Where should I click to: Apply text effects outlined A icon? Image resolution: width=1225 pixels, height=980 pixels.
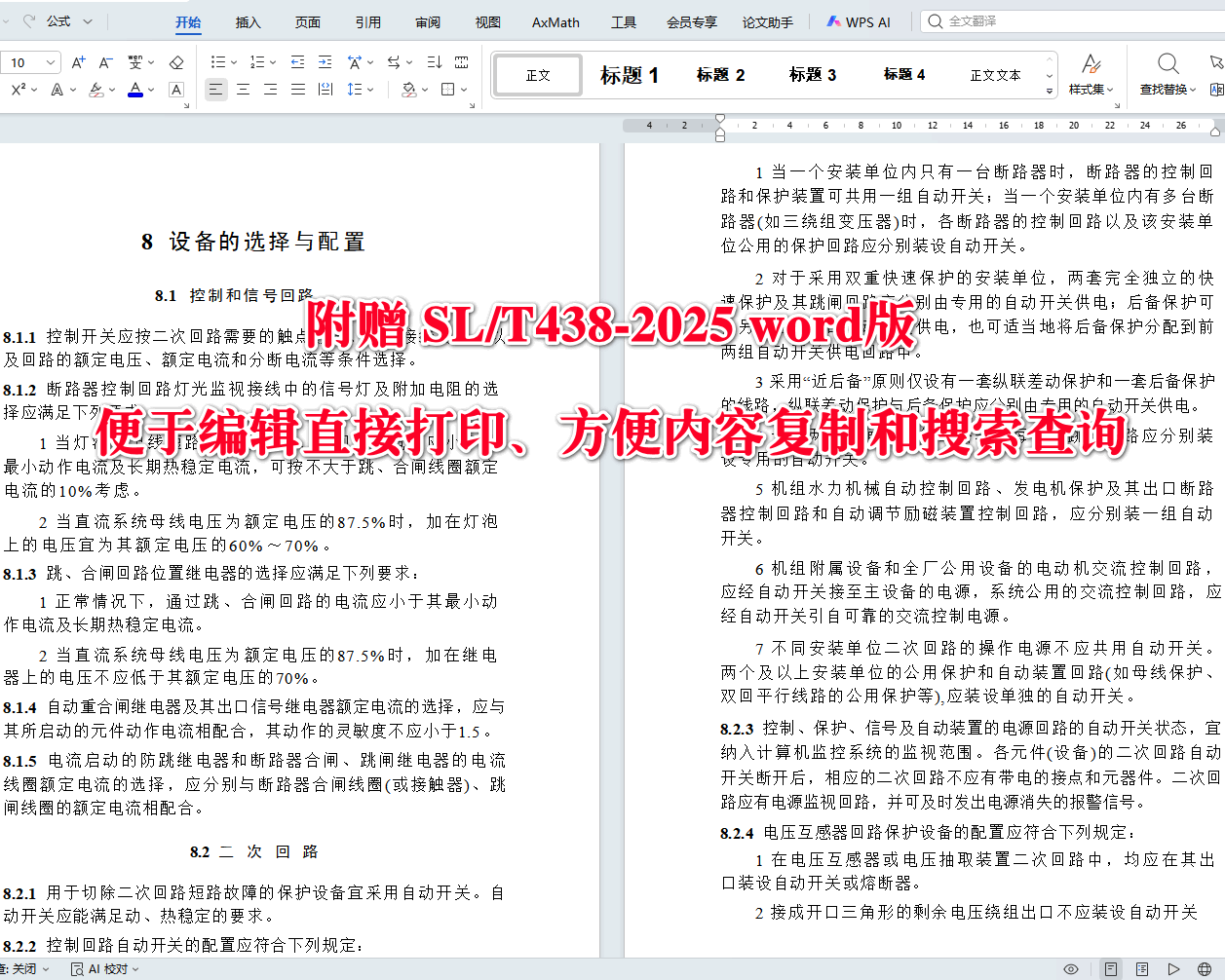[x=57, y=90]
